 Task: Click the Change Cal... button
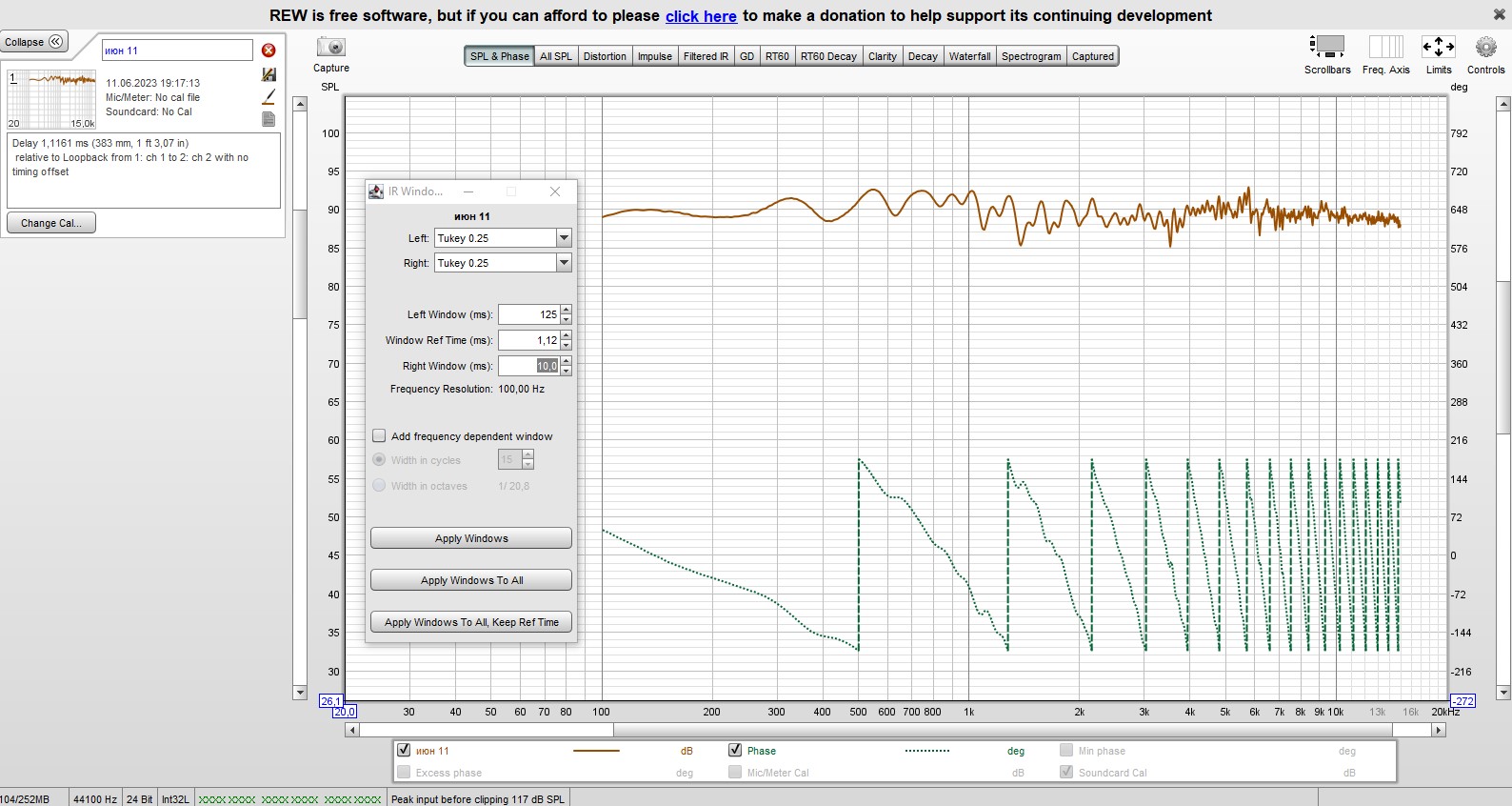(x=51, y=223)
